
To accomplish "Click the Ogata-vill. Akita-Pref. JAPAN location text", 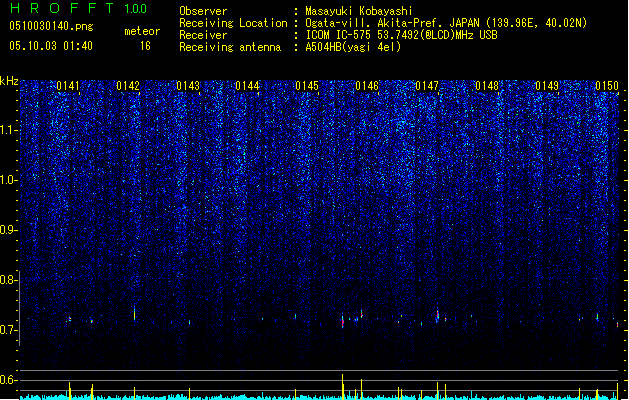I will [x=446, y=23].
